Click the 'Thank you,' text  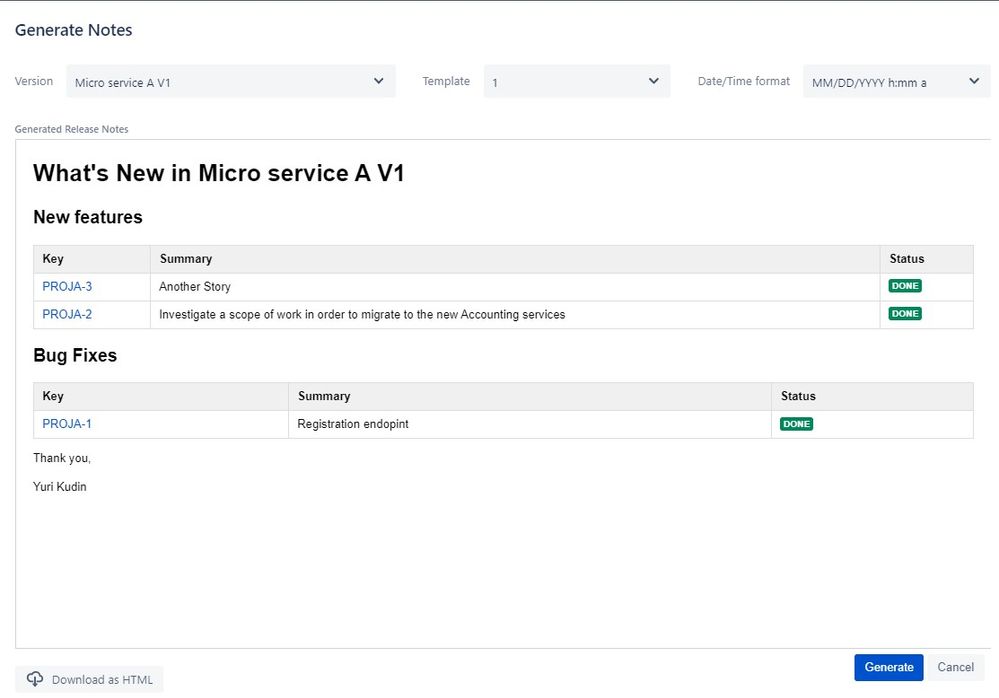coord(62,458)
